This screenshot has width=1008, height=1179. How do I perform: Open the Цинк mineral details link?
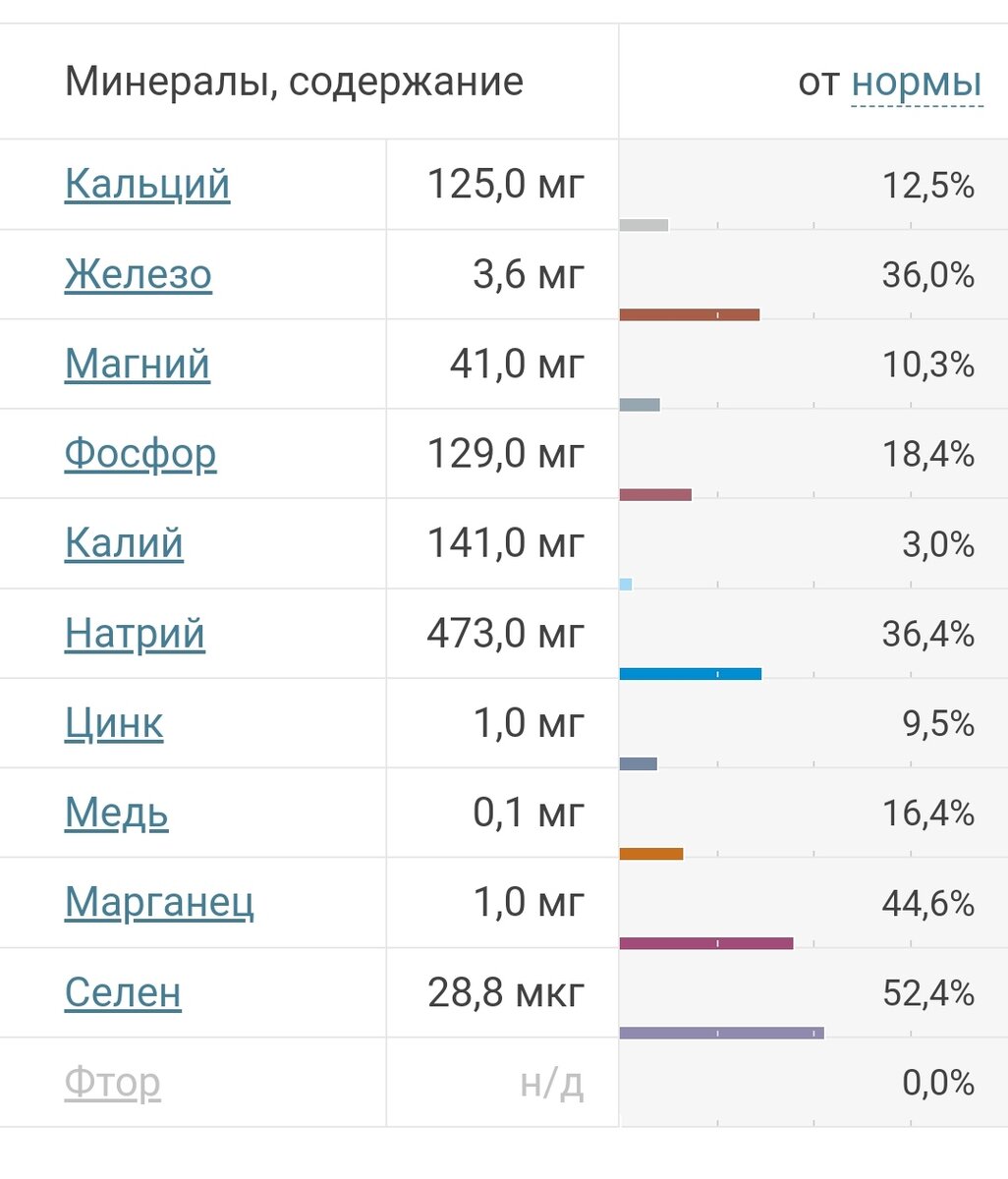click(x=114, y=723)
